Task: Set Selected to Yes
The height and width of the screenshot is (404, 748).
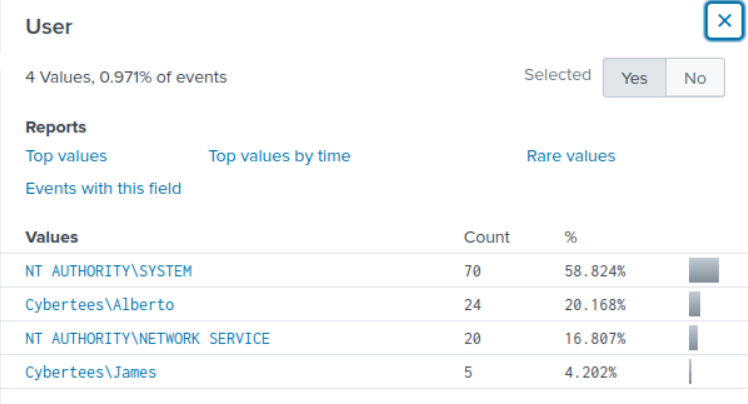Action: coord(634,78)
